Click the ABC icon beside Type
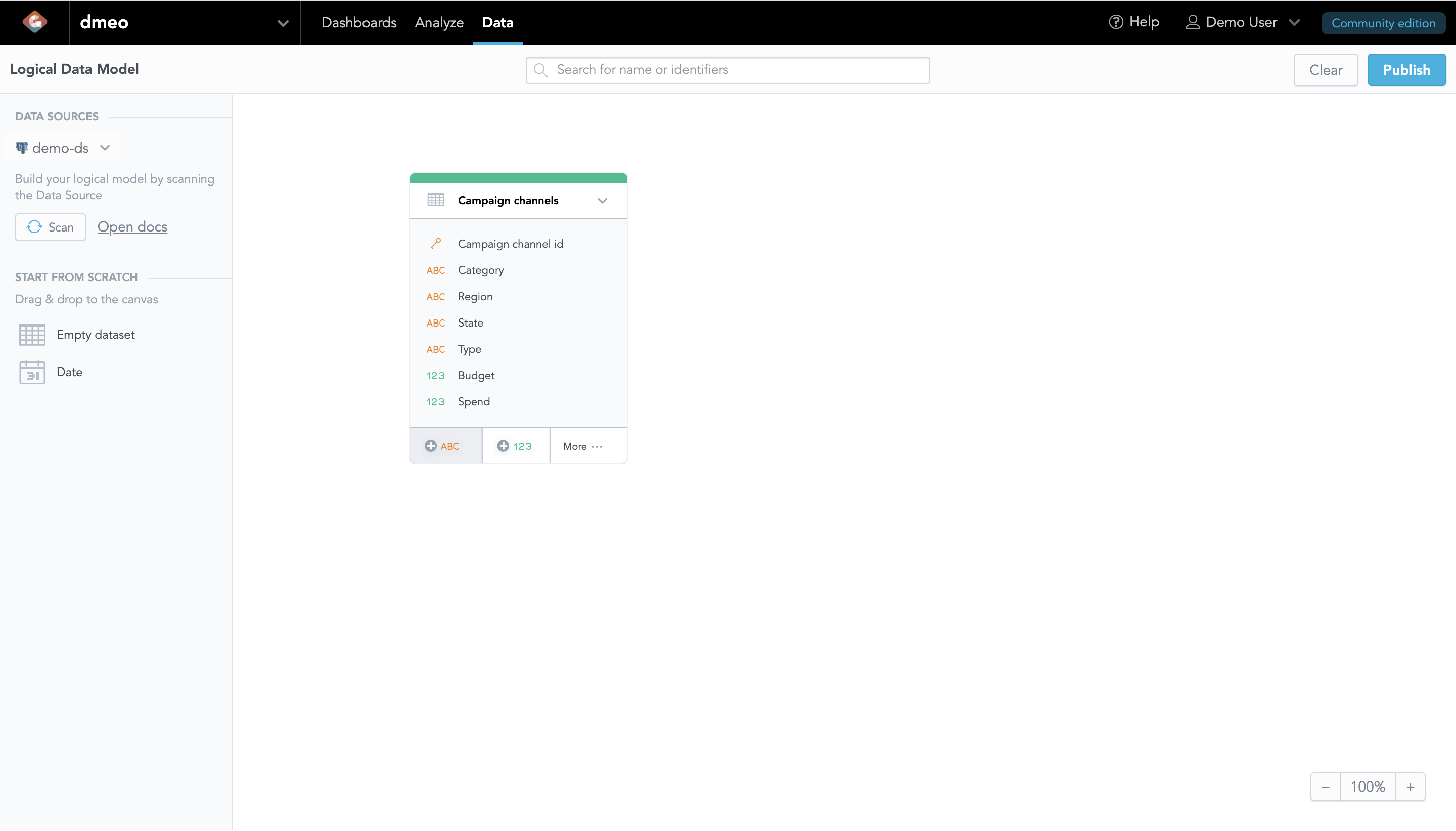The height and width of the screenshot is (831, 1456). [x=435, y=349]
